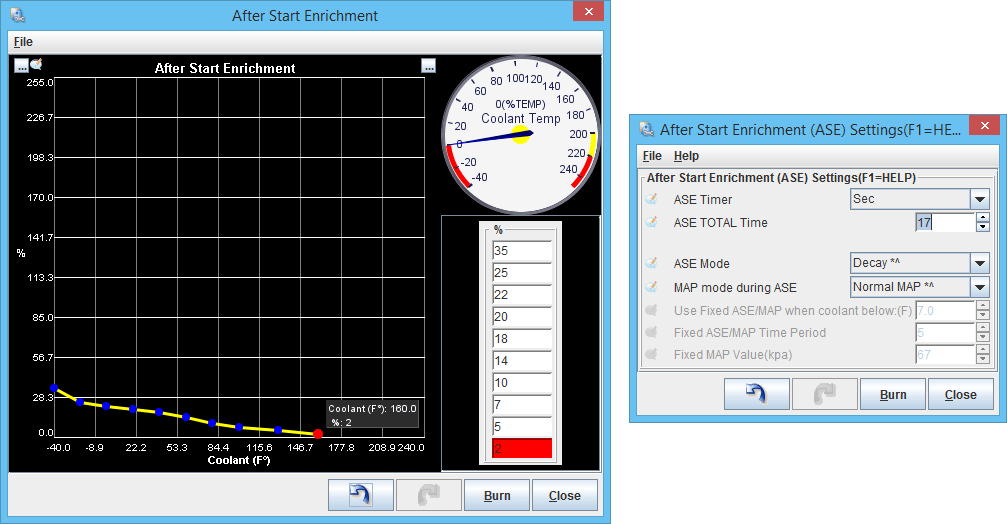This screenshot has width=1007, height=524.
Task: Close After Start Enrichment window with red X
Action: 588,11
